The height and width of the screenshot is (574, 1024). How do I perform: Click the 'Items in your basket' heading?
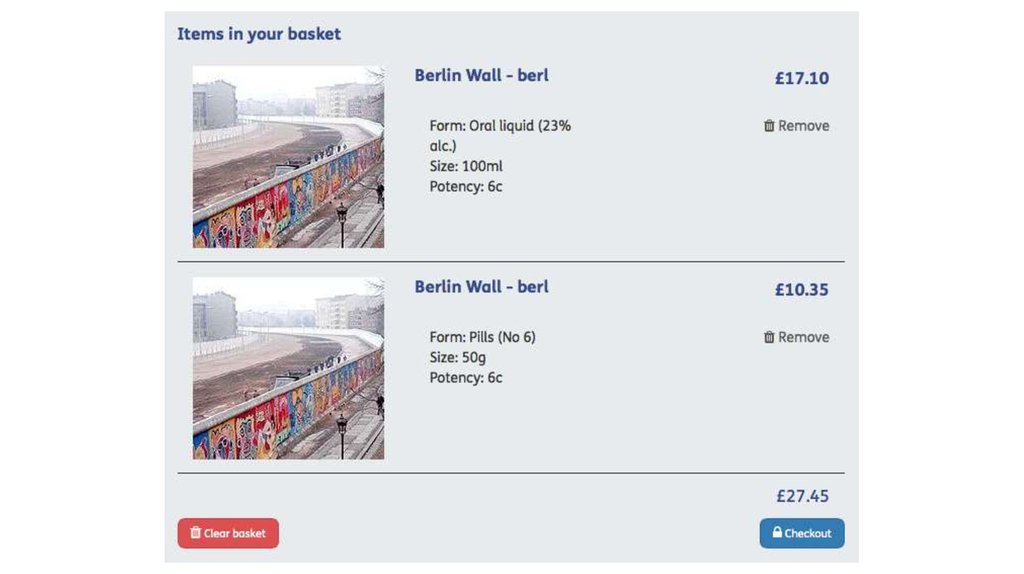click(259, 34)
